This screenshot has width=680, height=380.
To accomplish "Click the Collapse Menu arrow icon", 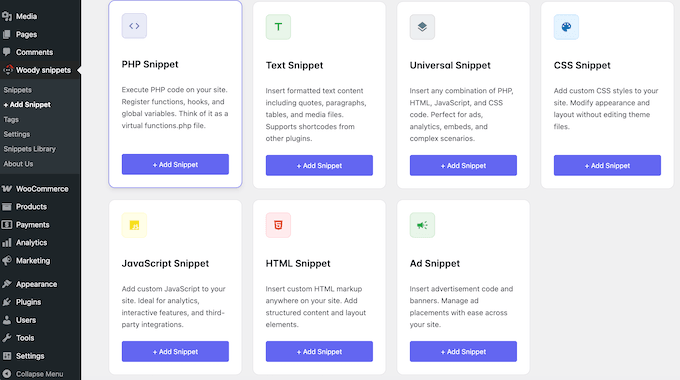I will 7,373.
